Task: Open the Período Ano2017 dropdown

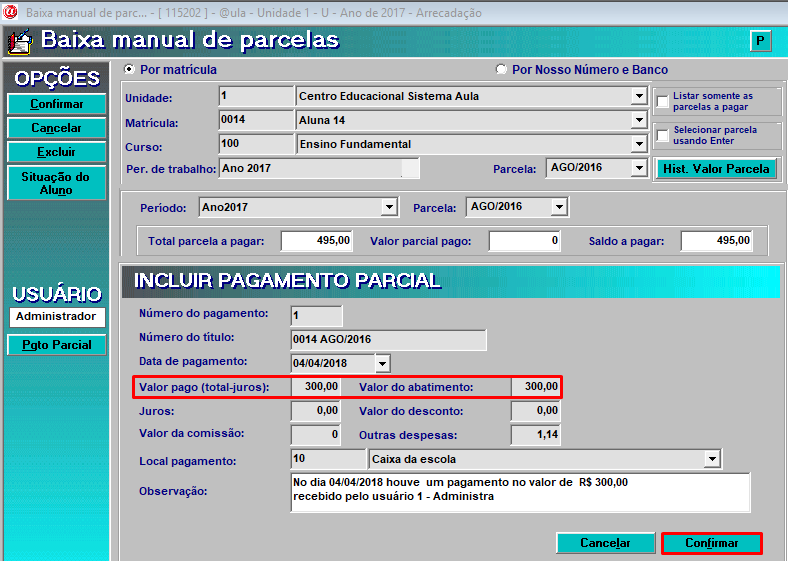Action: click(389, 207)
